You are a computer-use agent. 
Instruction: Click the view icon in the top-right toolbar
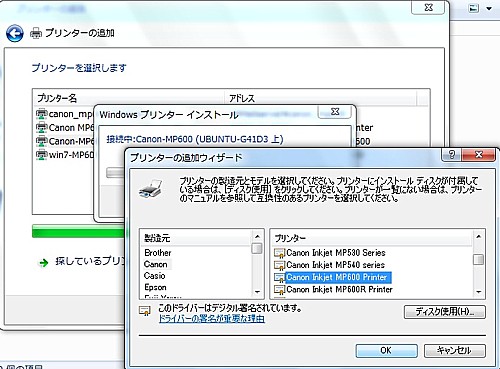473,8
